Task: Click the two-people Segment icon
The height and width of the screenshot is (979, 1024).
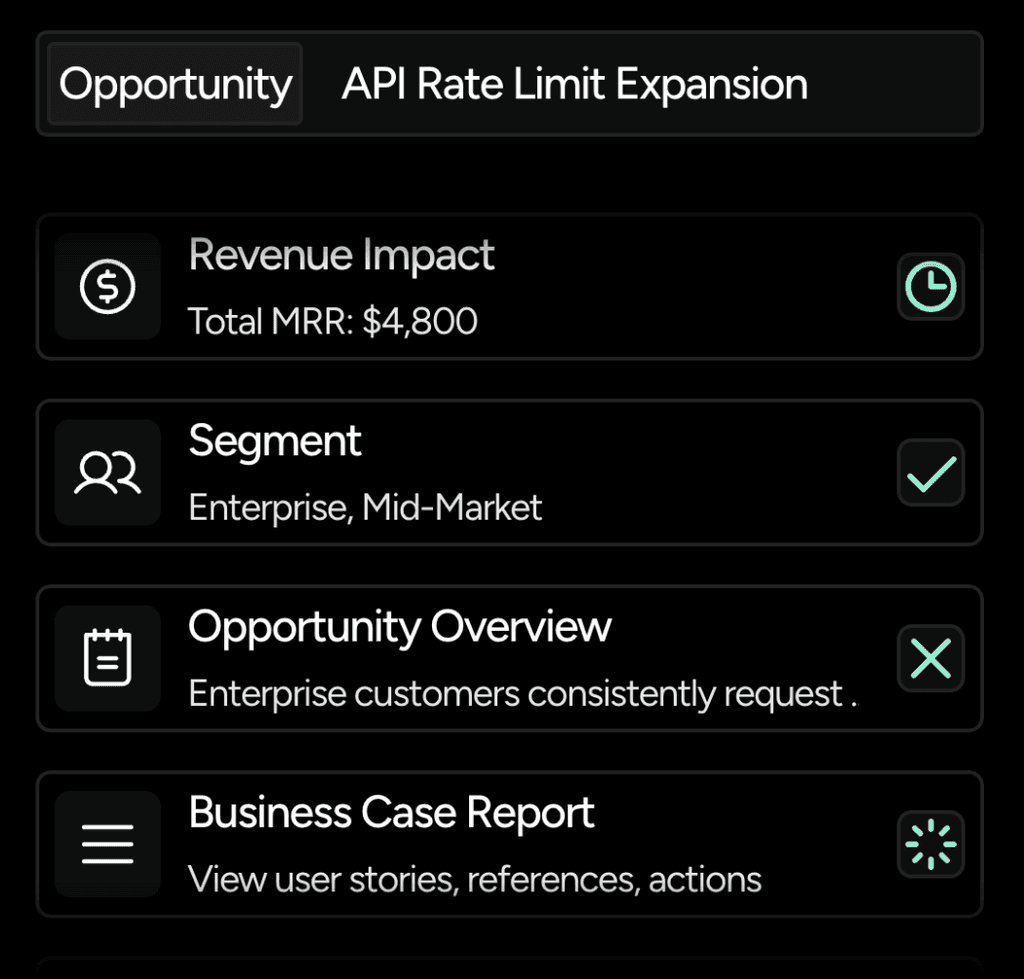Action: [108, 472]
